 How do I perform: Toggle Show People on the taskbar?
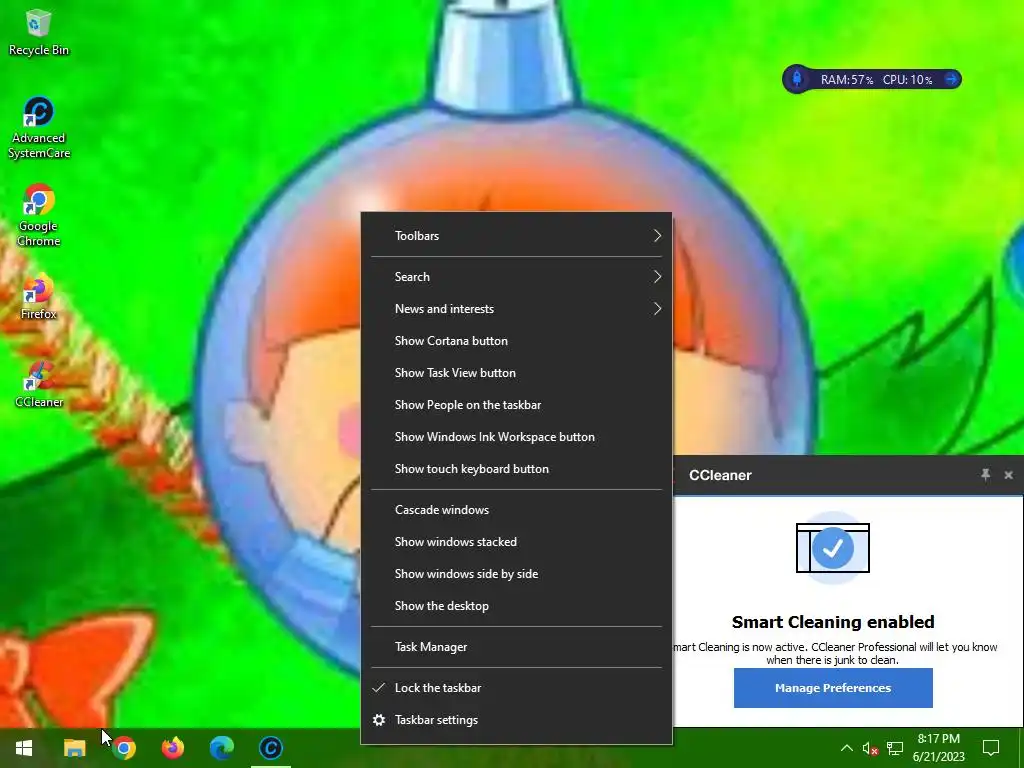(x=516, y=405)
